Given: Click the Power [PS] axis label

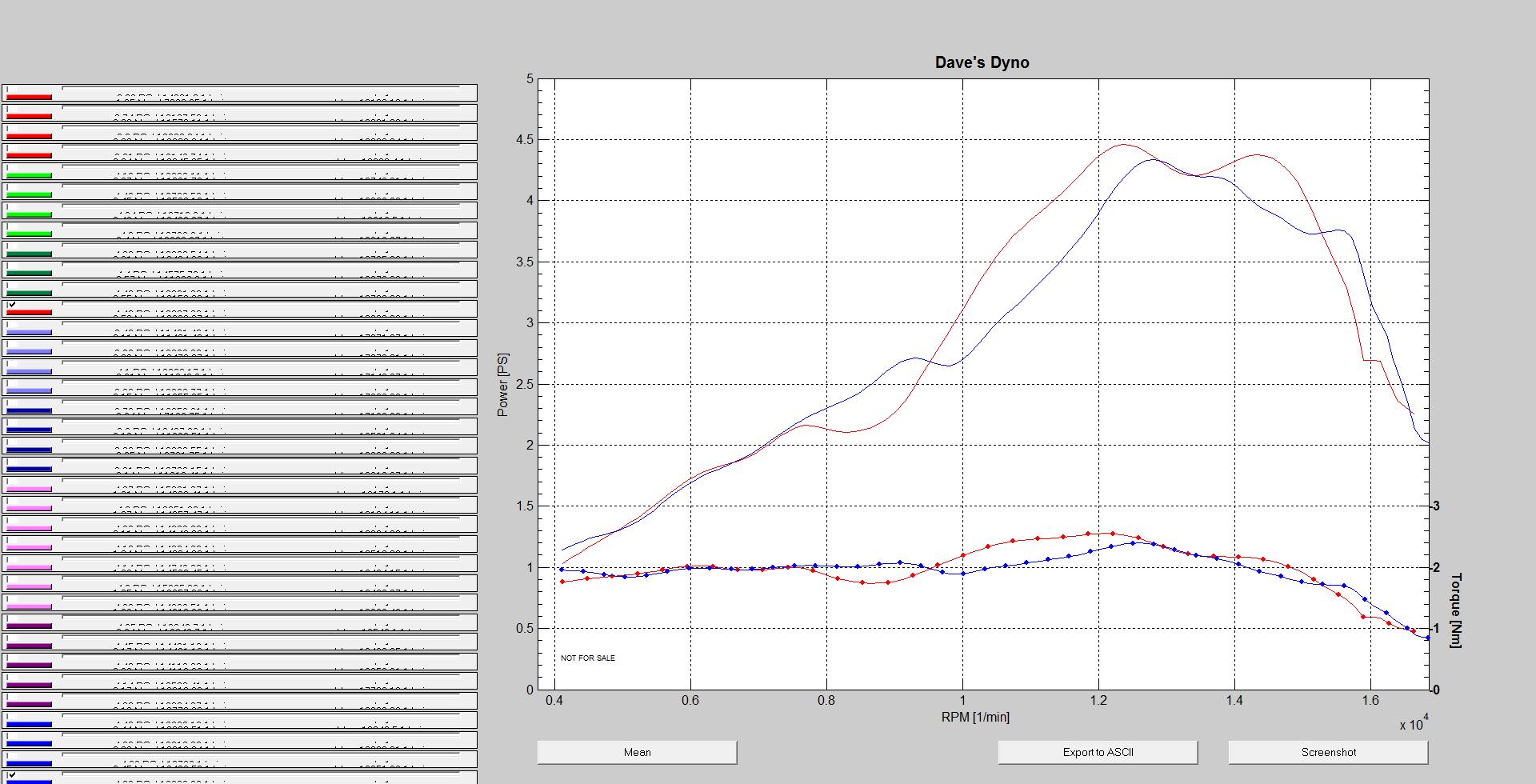Looking at the screenshot, I should tap(502, 385).
